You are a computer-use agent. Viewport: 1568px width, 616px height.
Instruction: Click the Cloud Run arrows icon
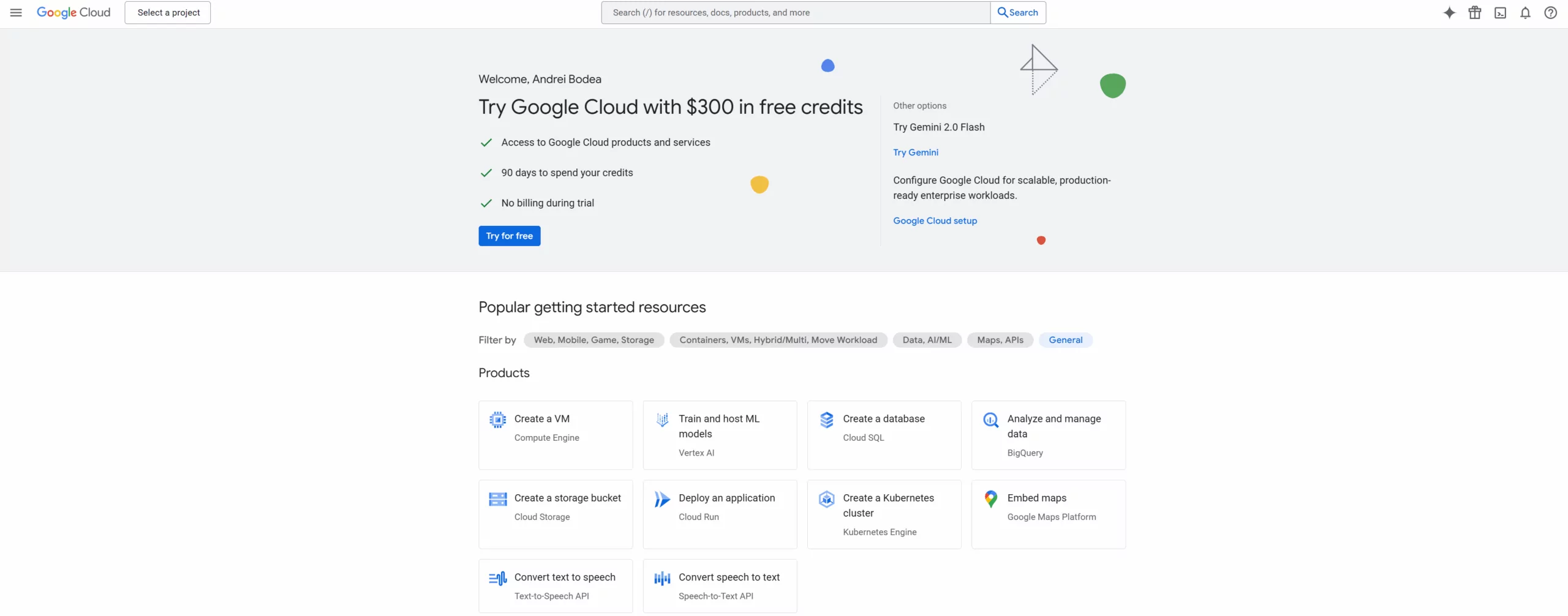pos(662,499)
